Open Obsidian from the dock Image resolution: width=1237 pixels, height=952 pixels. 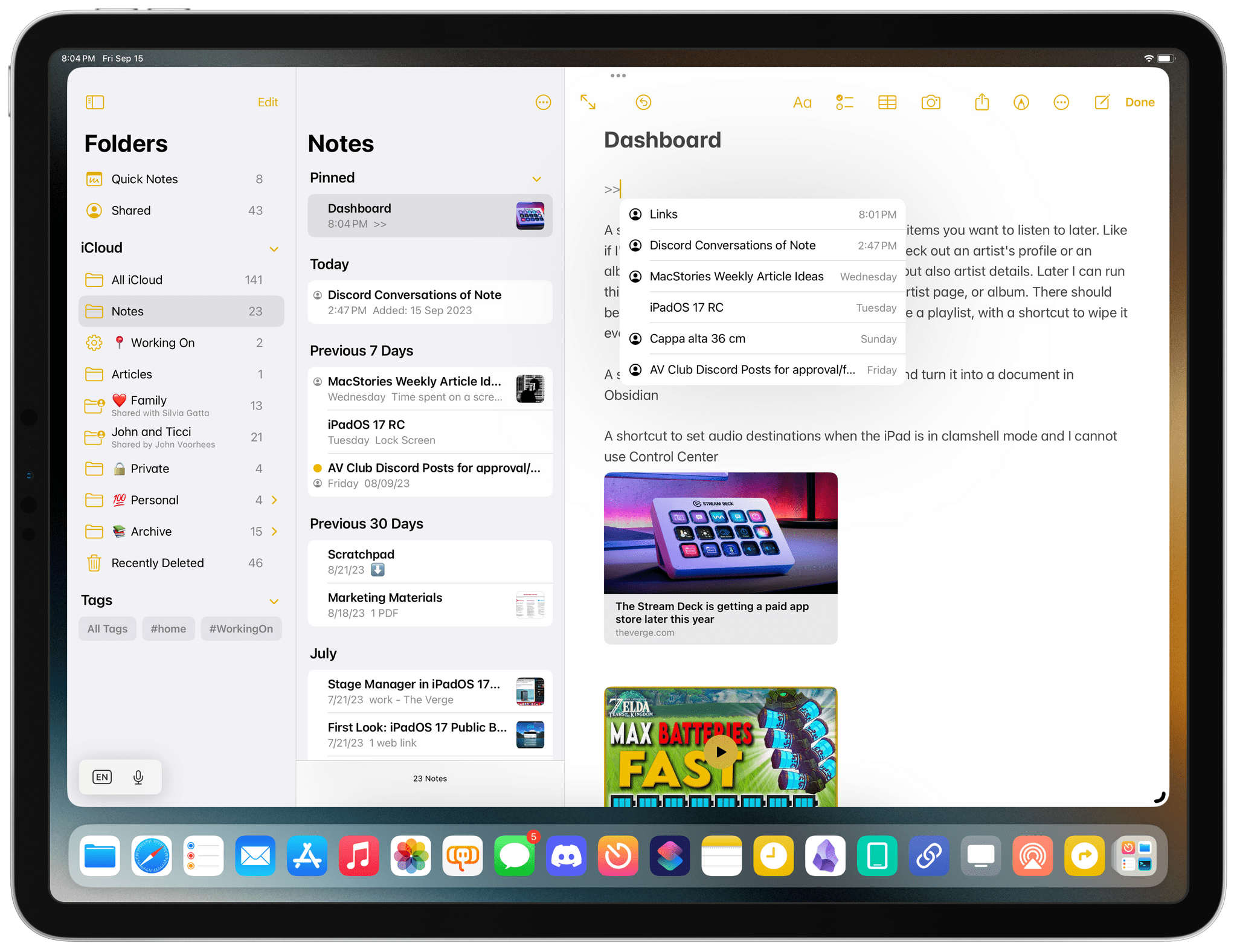click(825, 855)
